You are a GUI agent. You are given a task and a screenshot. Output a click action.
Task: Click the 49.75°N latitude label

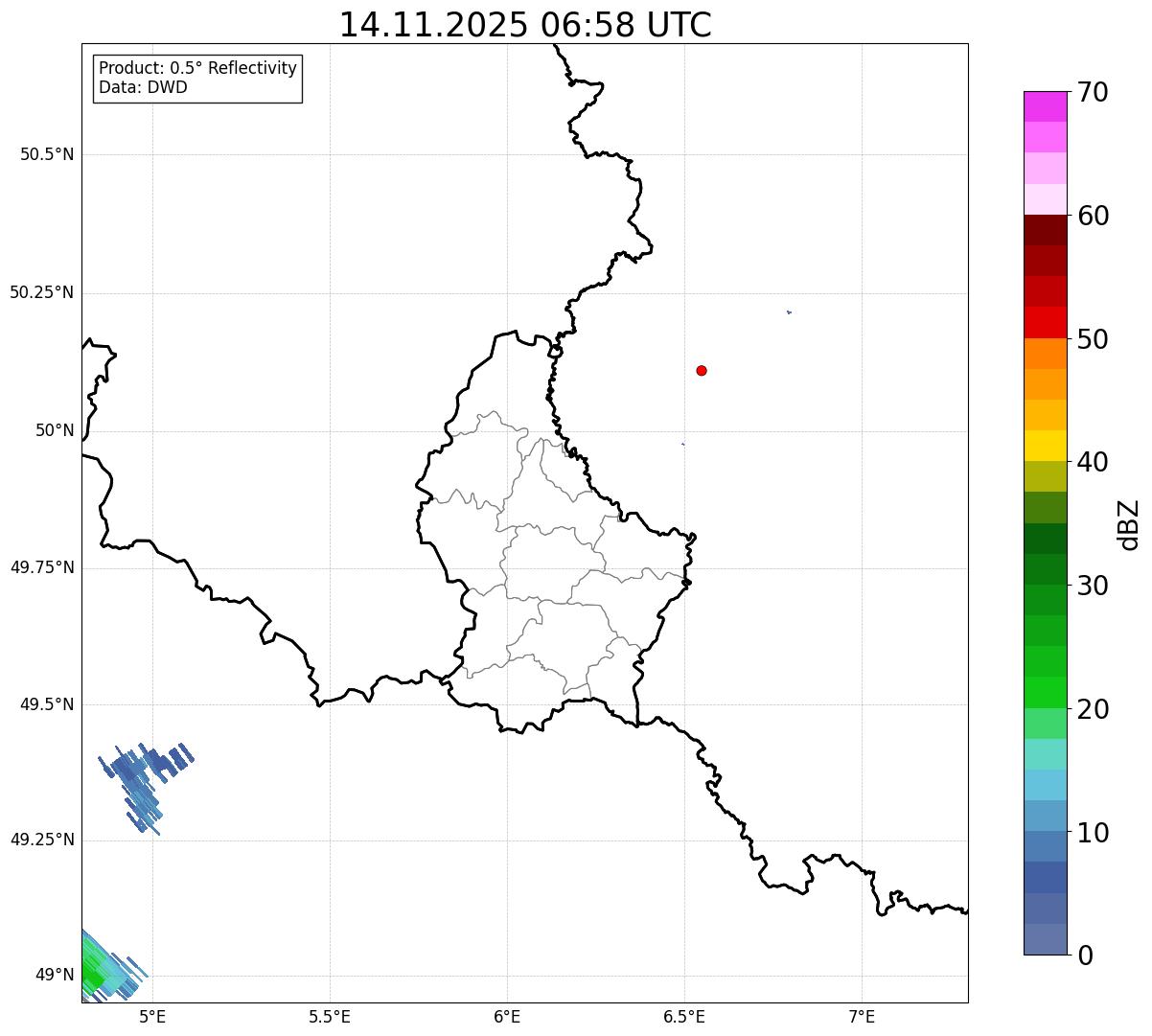pos(42,568)
